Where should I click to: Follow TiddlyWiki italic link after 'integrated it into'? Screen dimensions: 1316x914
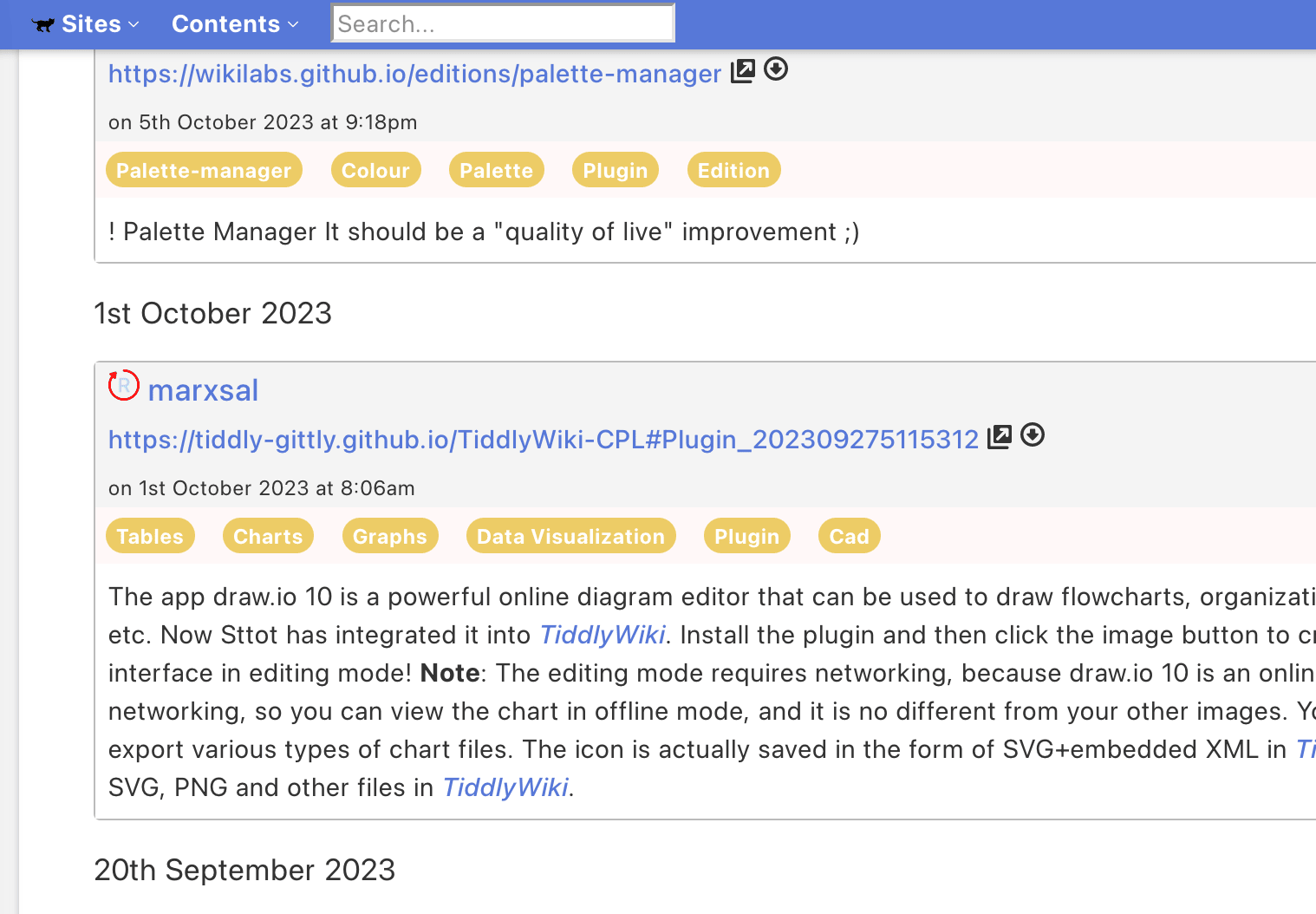[603, 636]
